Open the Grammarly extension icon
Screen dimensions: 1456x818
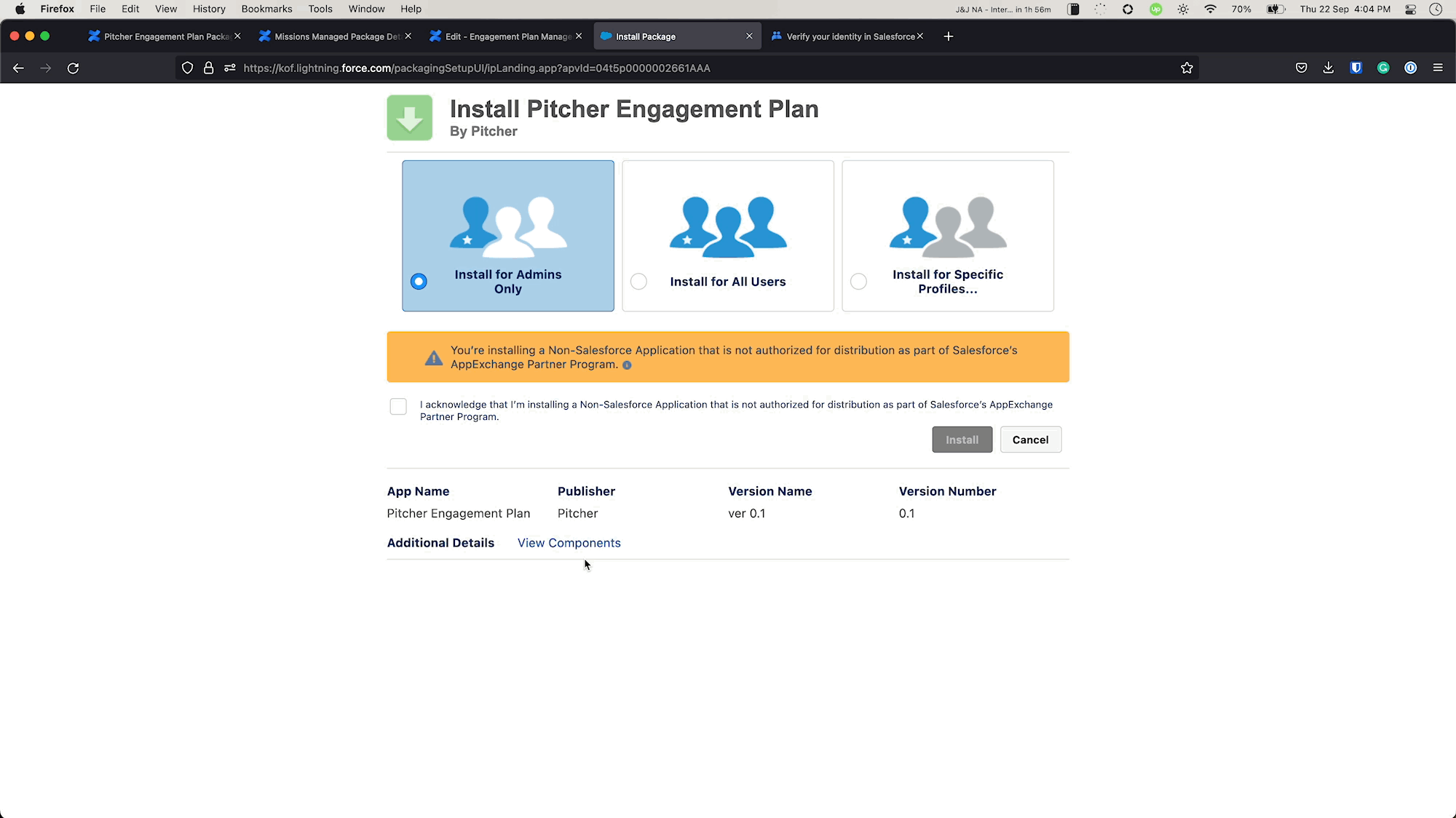(1383, 68)
